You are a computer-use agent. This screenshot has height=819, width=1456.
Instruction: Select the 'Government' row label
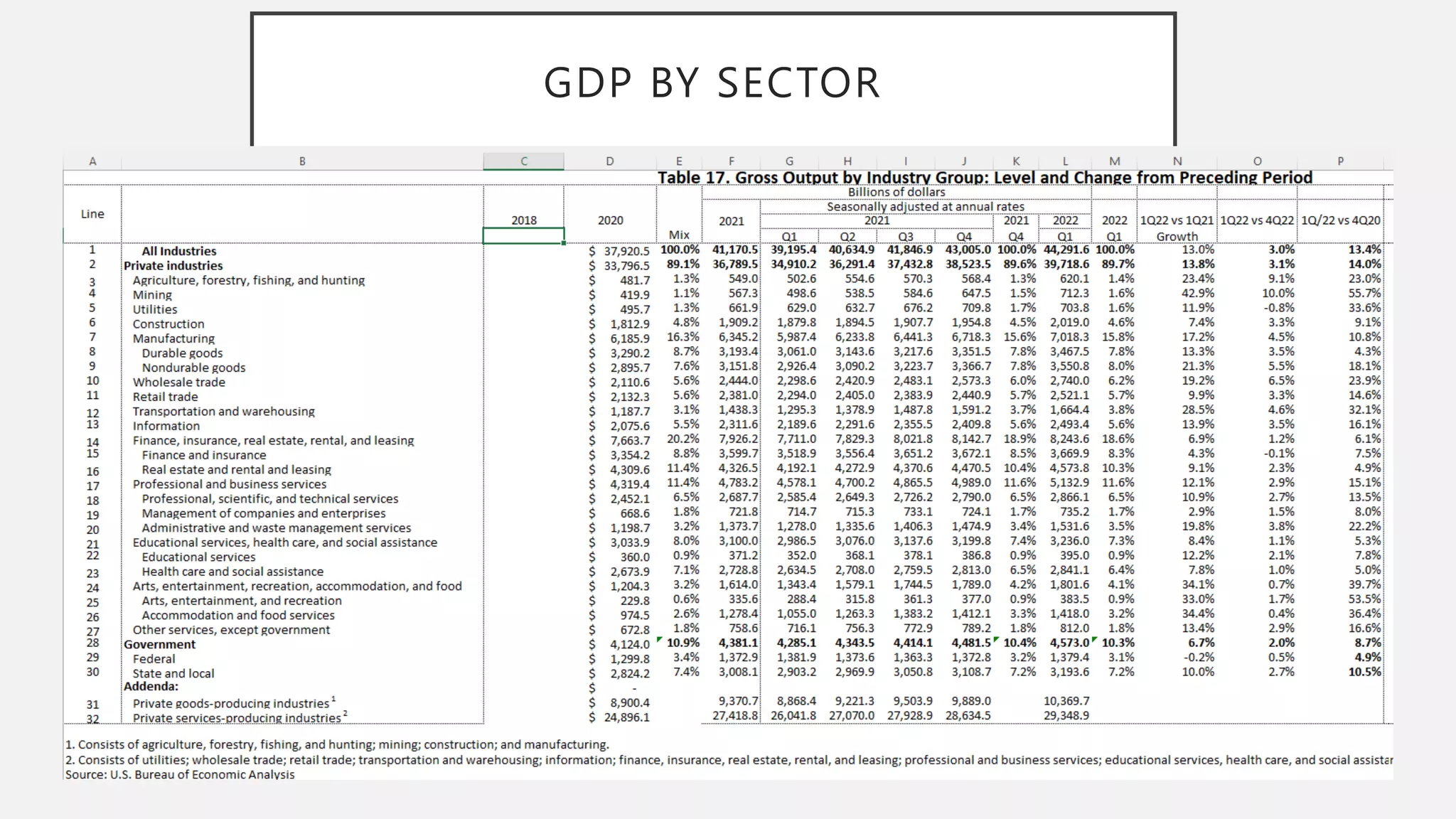(x=159, y=645)
